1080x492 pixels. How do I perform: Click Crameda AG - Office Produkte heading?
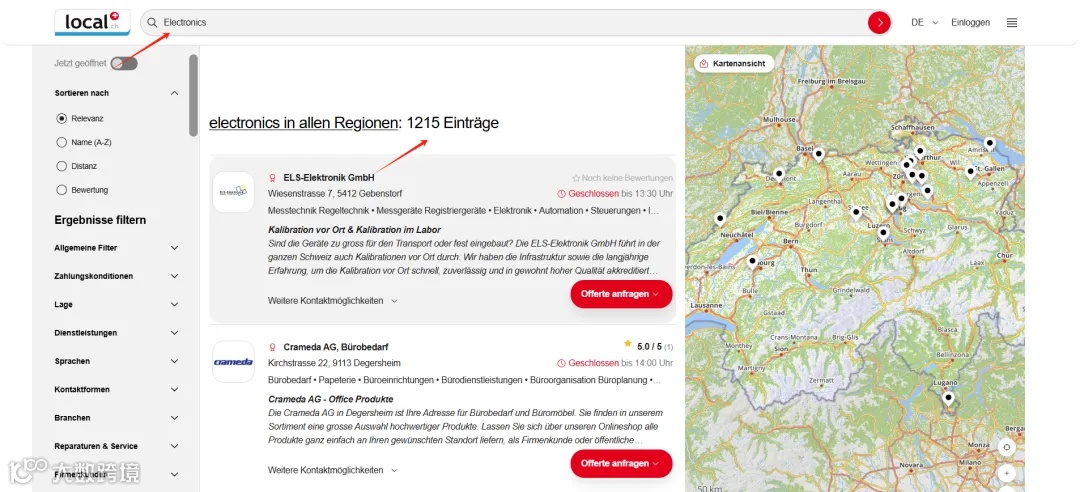(x=331, y=399)
